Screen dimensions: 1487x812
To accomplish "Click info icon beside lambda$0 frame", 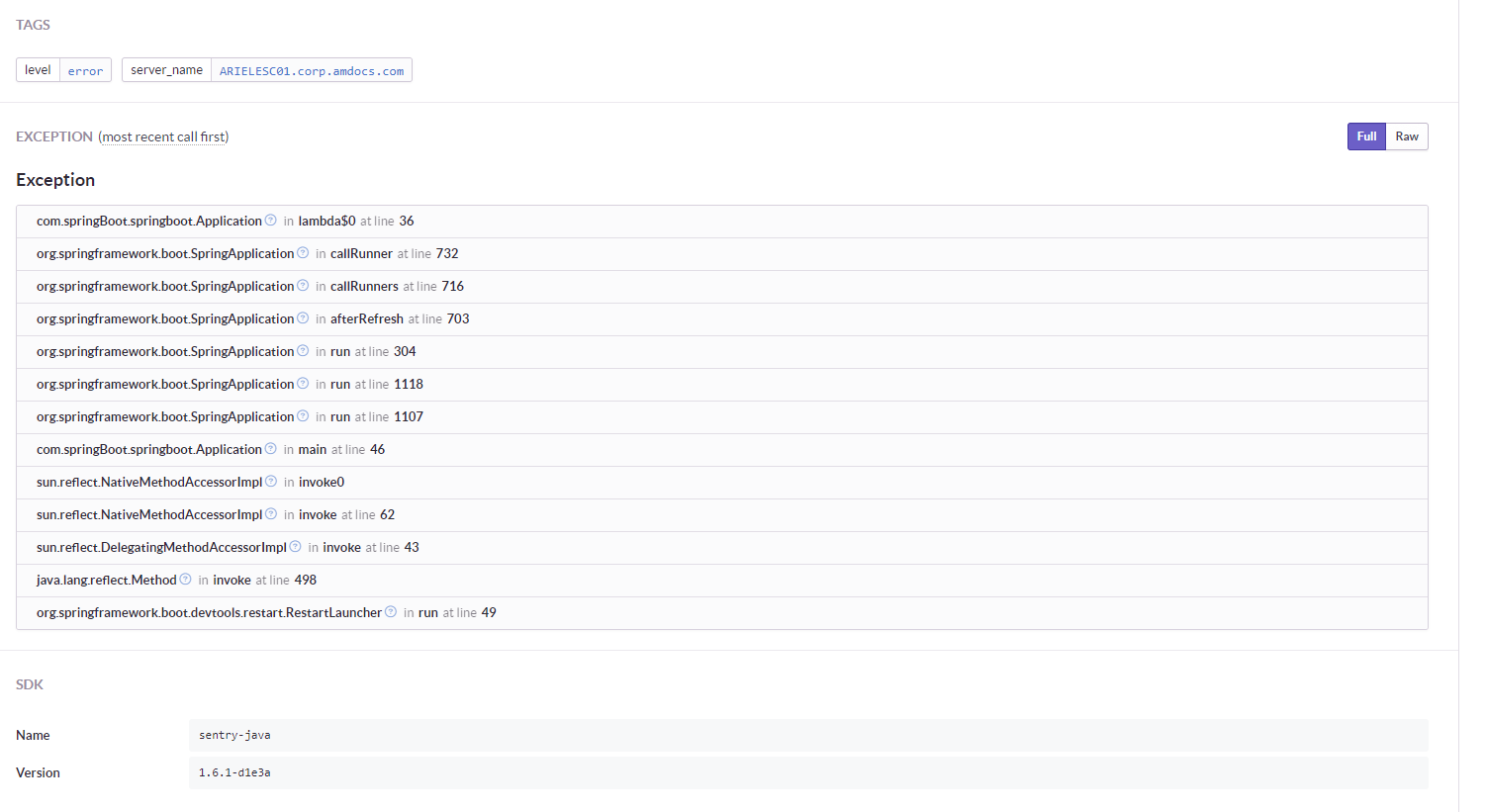I will pyautogui.click(x=271, y=220).
